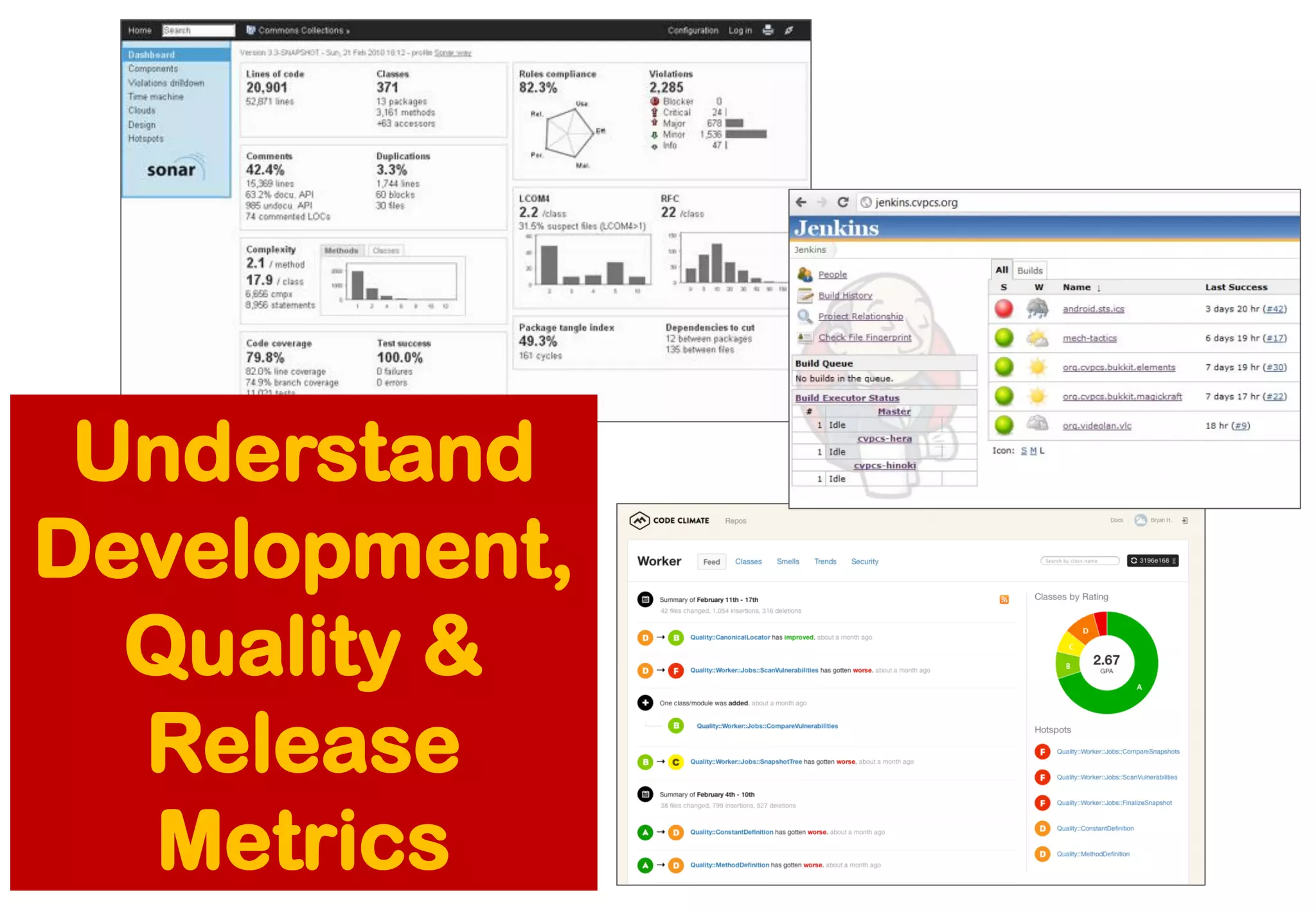1316x911 pixels.
Task: Click the Sonar permalink icon in header
Action: coord(789,30)
